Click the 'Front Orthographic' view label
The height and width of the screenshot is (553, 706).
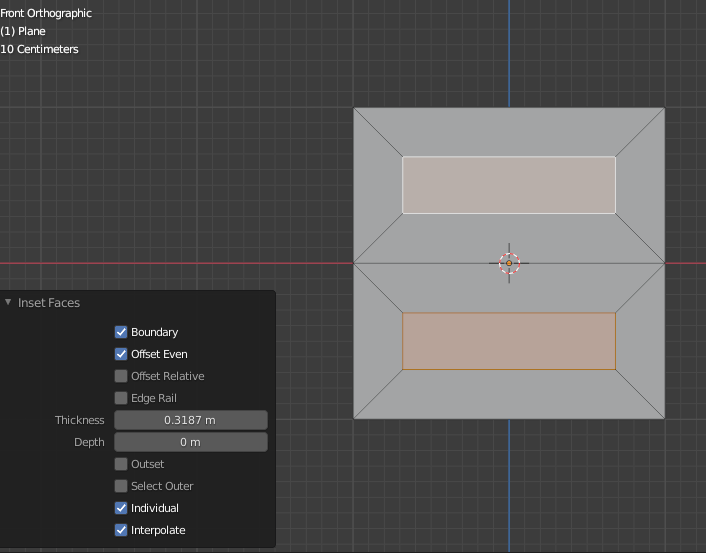coord(46,13)
